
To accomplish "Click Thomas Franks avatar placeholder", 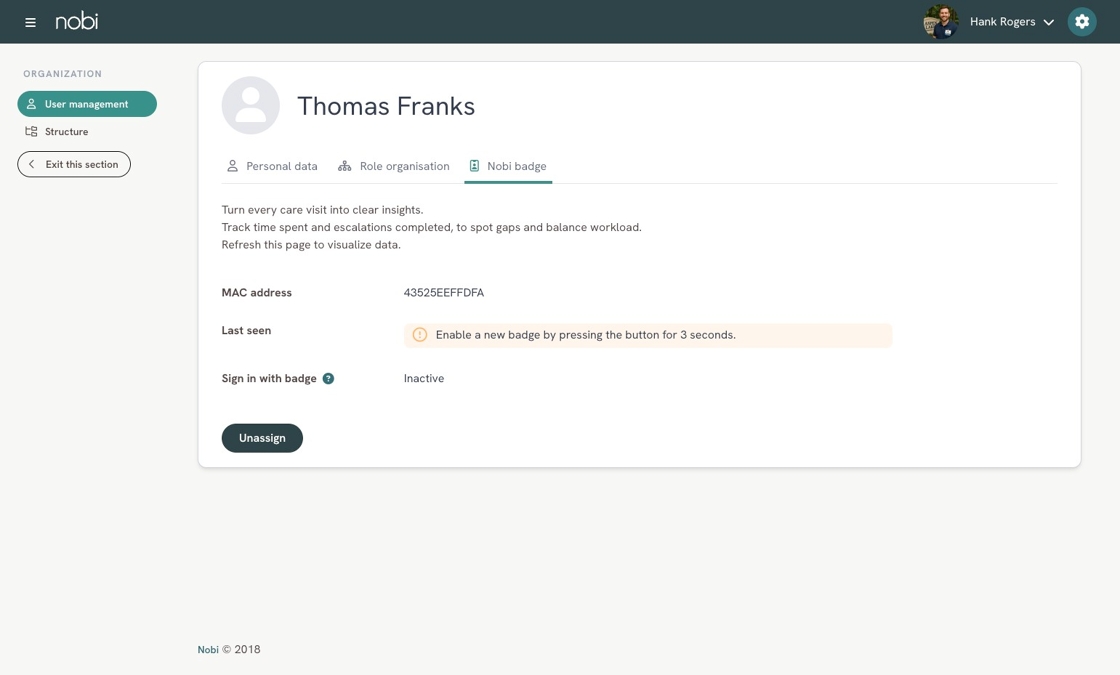I will click(251, 106).
